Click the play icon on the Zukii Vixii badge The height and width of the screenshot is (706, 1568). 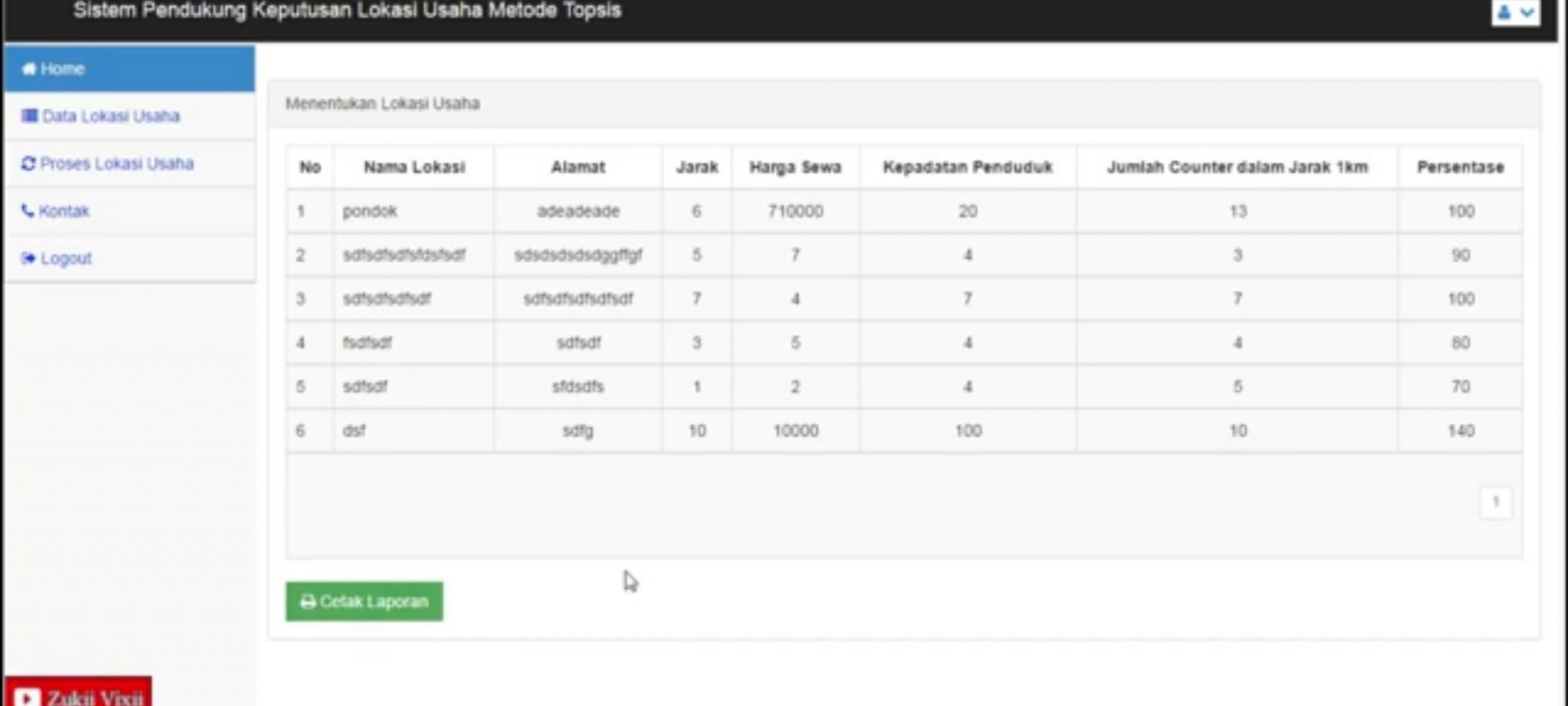[29, 697]
